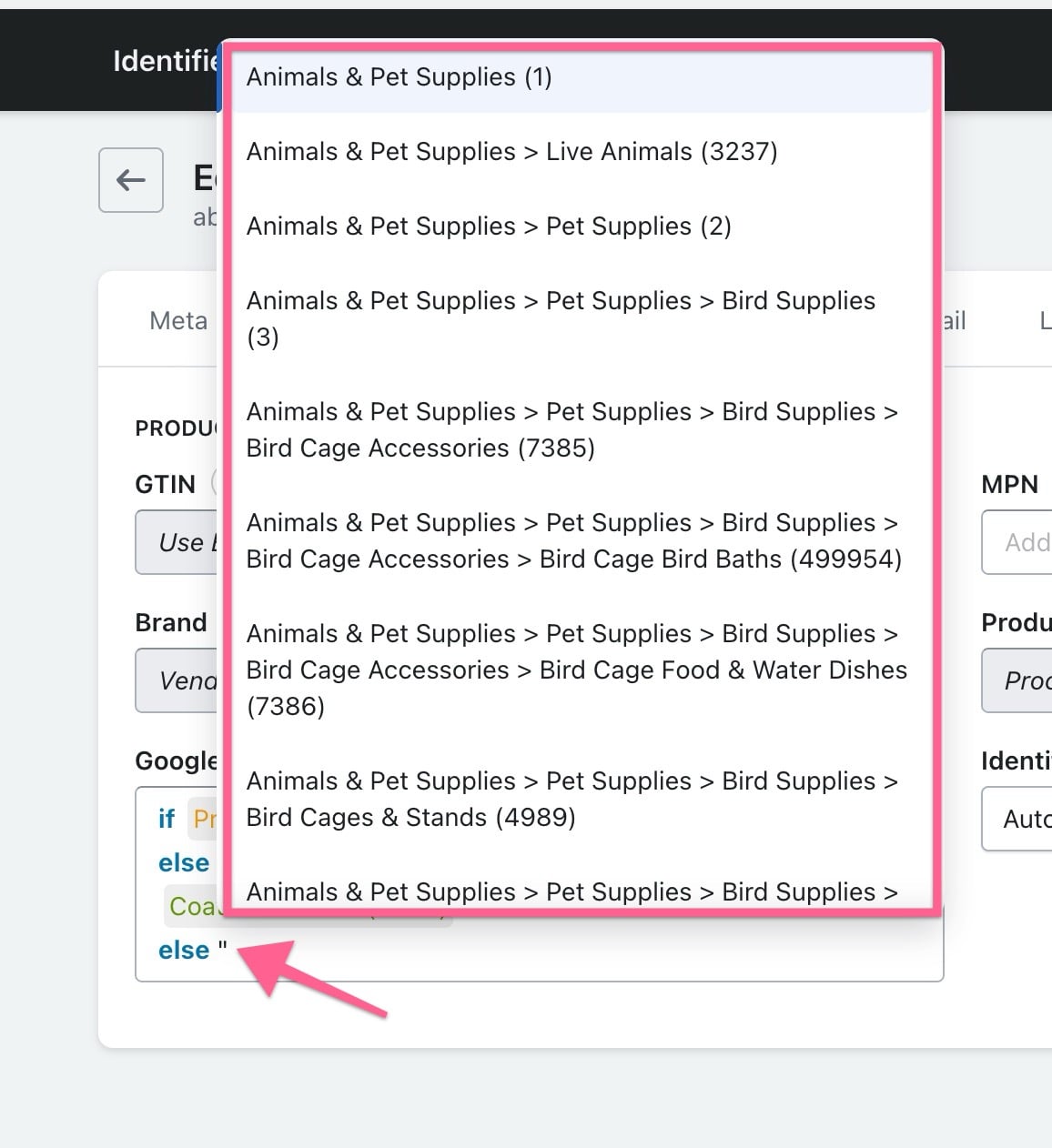Open the Meta tab
This screenshot has width=1052, height=1148.
pyautogui.click(x=178, y=320)
